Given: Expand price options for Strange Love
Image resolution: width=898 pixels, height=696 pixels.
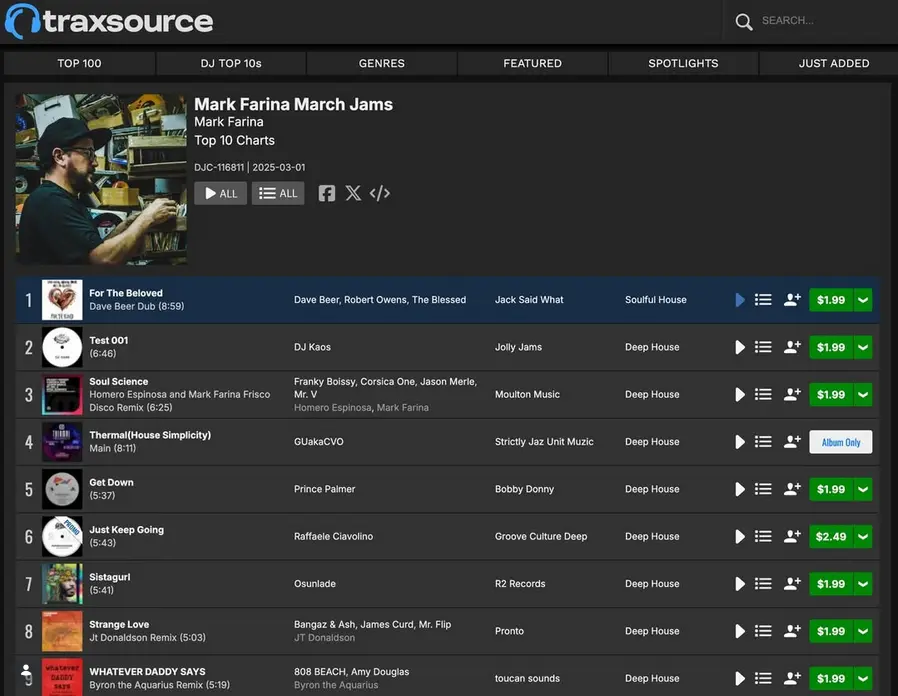Looking at the screenshot, I should pyautogui.click(x=863, y=631).
